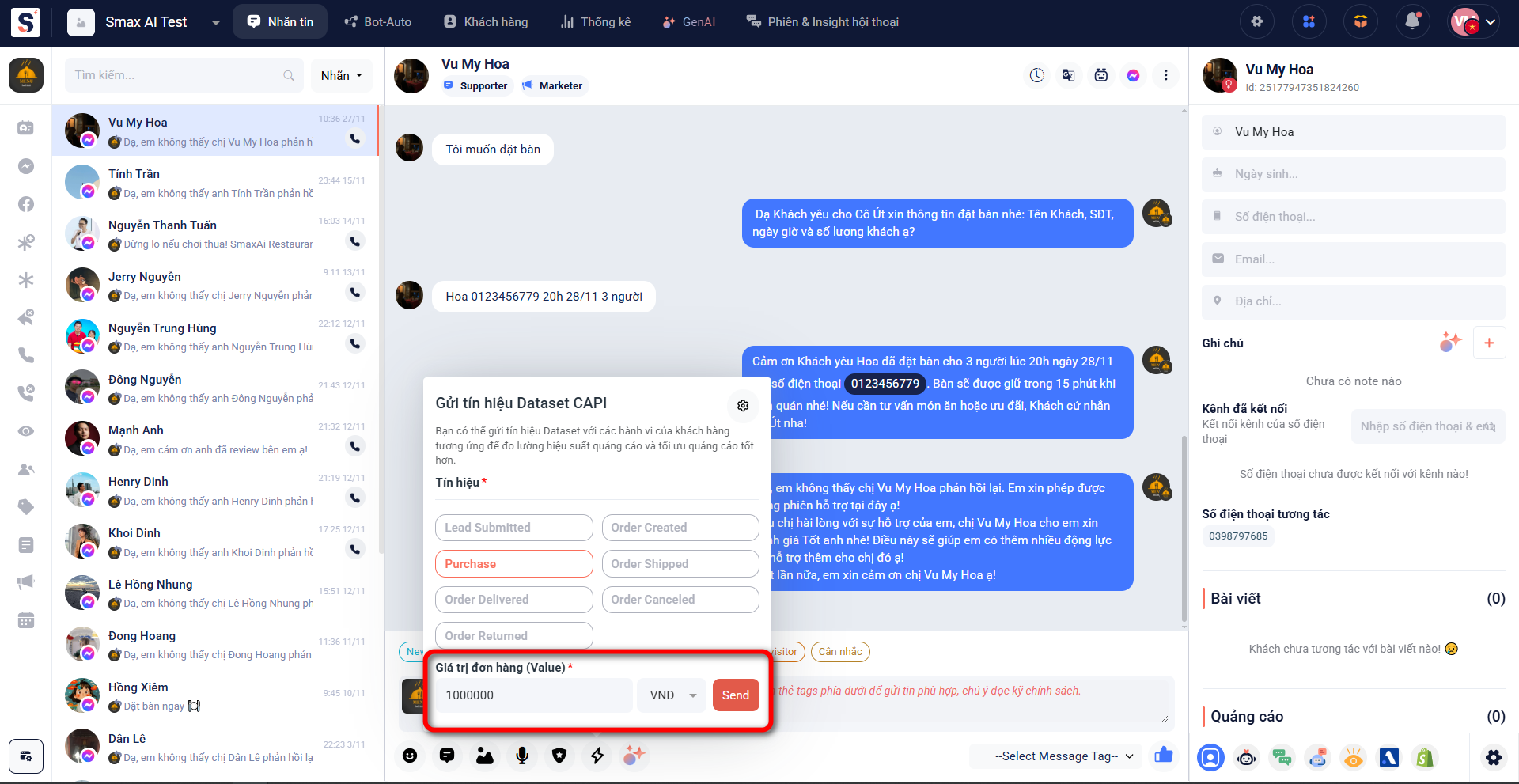The width and height of the screenshot is (1519, 784).
Task: Open the VND currency dropdown
Action: click(672, 695)
